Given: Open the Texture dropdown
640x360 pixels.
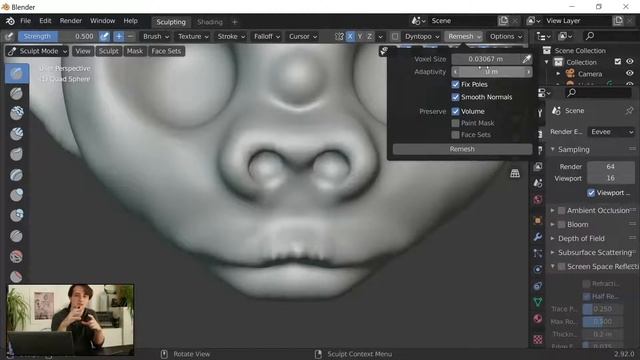Looking at the screenshot, I should pyautogui.click(x=193, y=36).
